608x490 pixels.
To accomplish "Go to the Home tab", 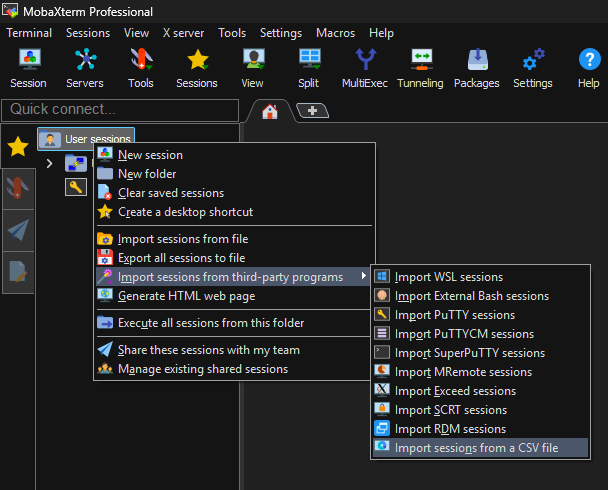I will point(270,112).
